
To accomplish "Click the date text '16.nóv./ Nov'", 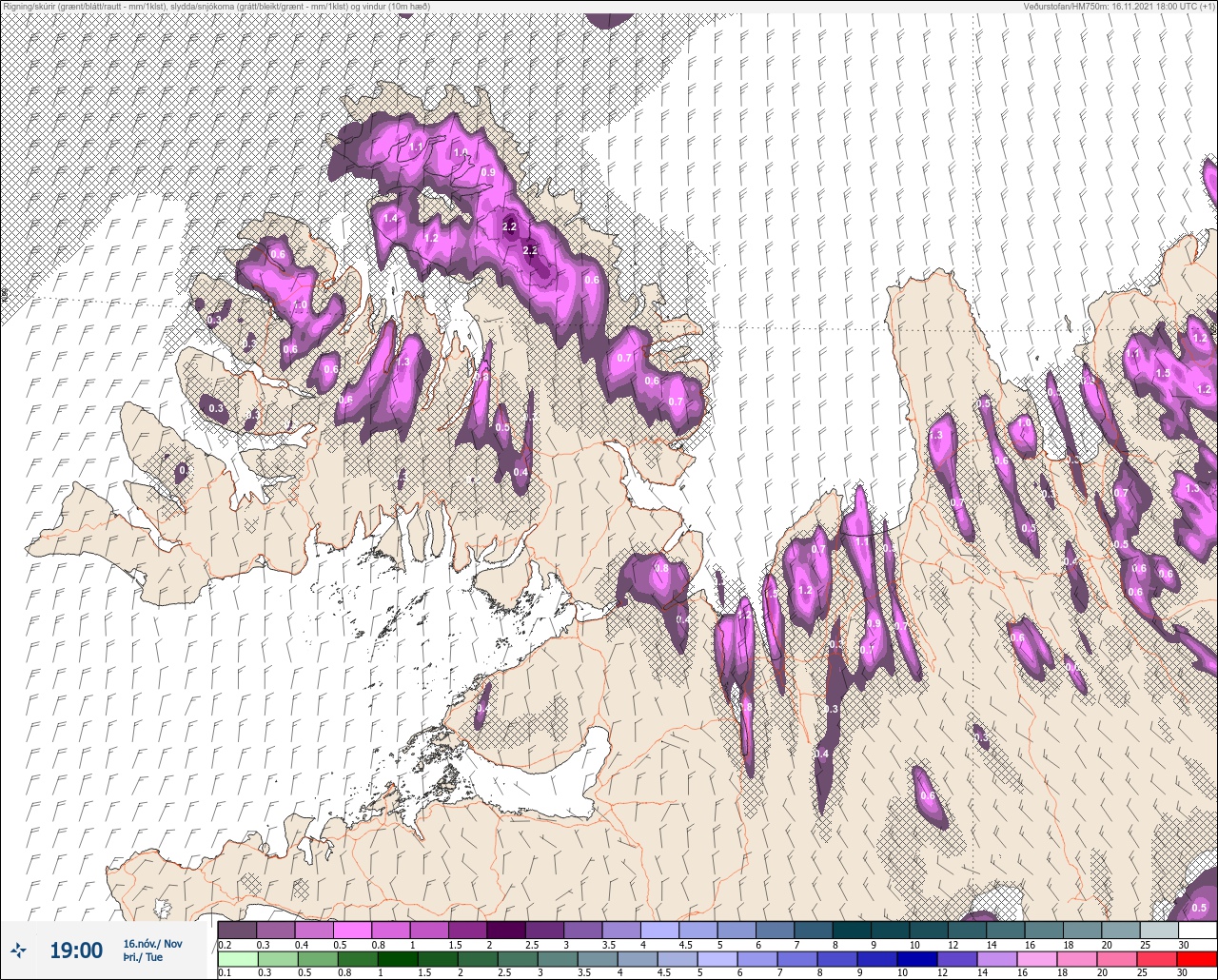I will (152, 943).
